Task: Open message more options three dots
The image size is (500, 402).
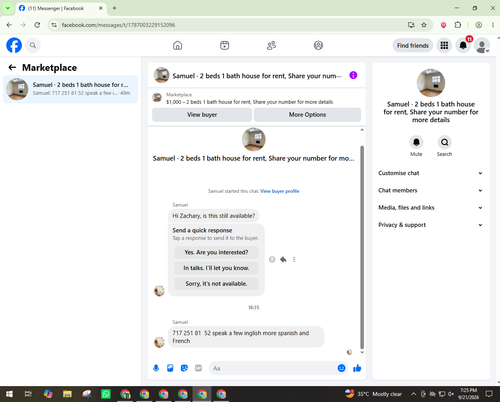Action: pos(294,259)
